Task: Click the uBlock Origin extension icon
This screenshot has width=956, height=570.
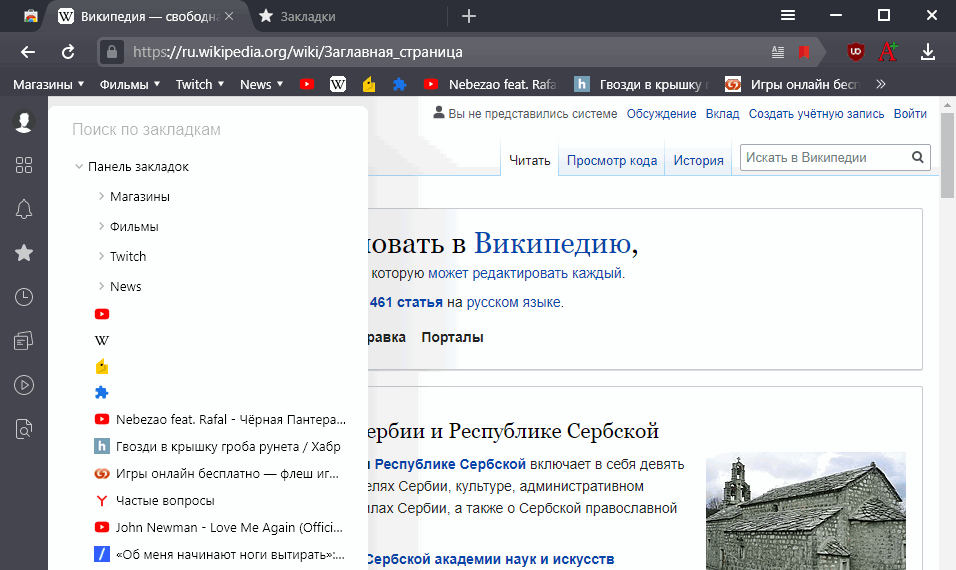Action: pos(855,52)
